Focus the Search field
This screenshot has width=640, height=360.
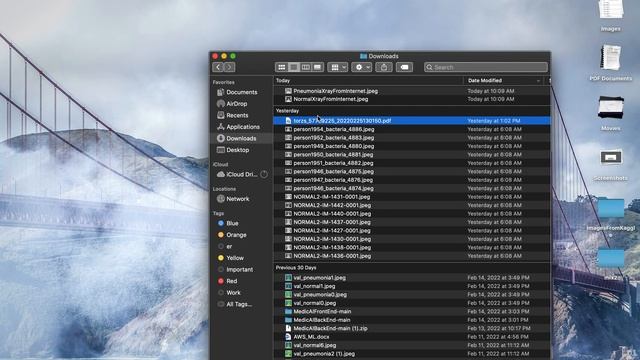click(x=486, y=67)
